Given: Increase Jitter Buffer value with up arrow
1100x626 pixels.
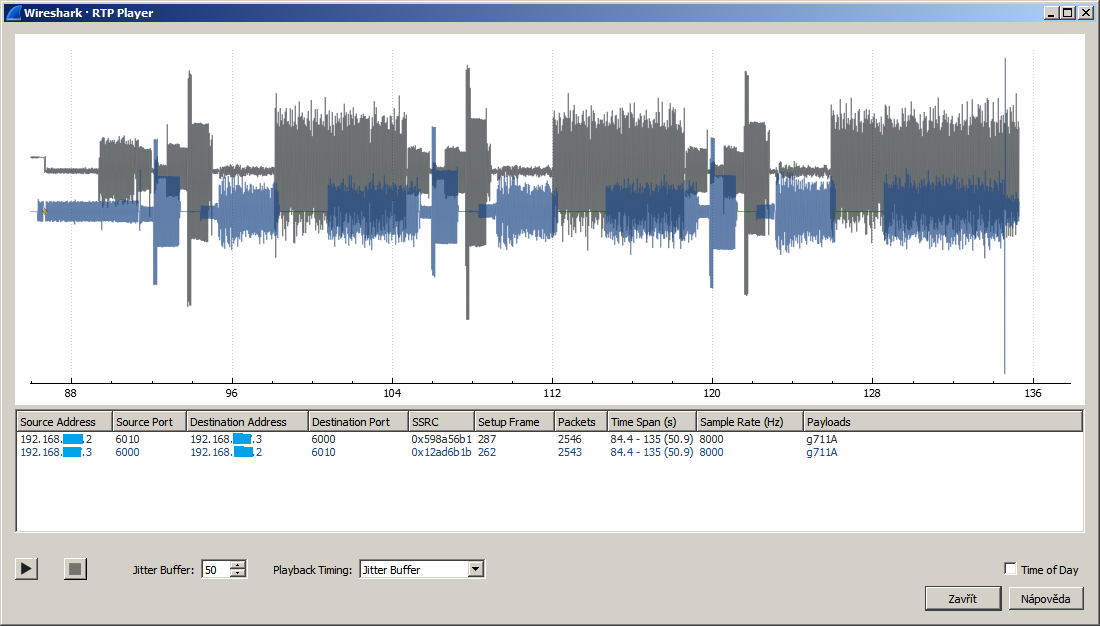Looking at the screenshot, I should coord(239,565).
